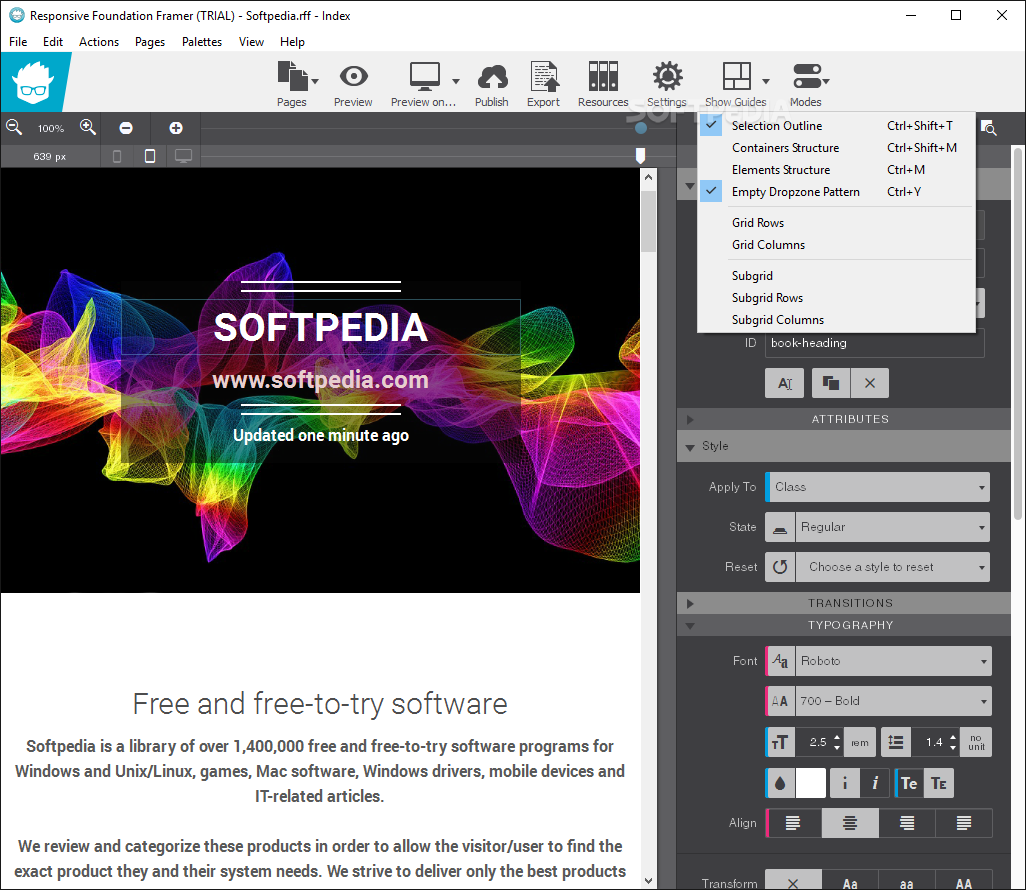Image resolution: width=1026 pixels, height=890 pixels.
Task: Click the rem unit button
Action: point(860,742)
